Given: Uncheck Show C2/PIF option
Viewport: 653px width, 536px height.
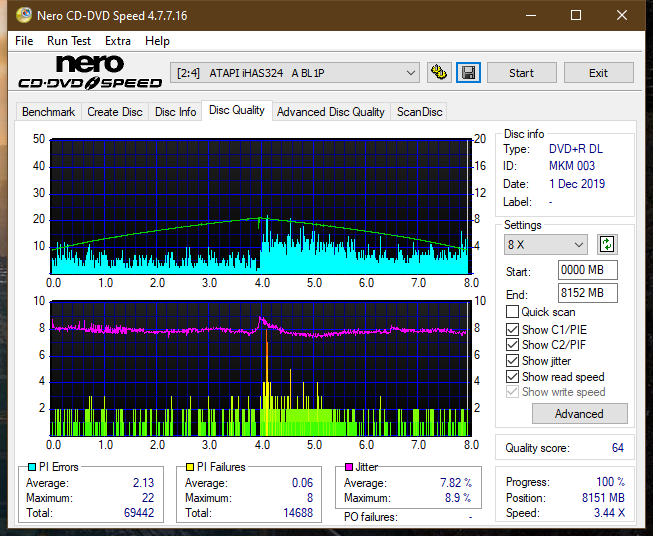Looking at the screenshot, I should (512, 345).
